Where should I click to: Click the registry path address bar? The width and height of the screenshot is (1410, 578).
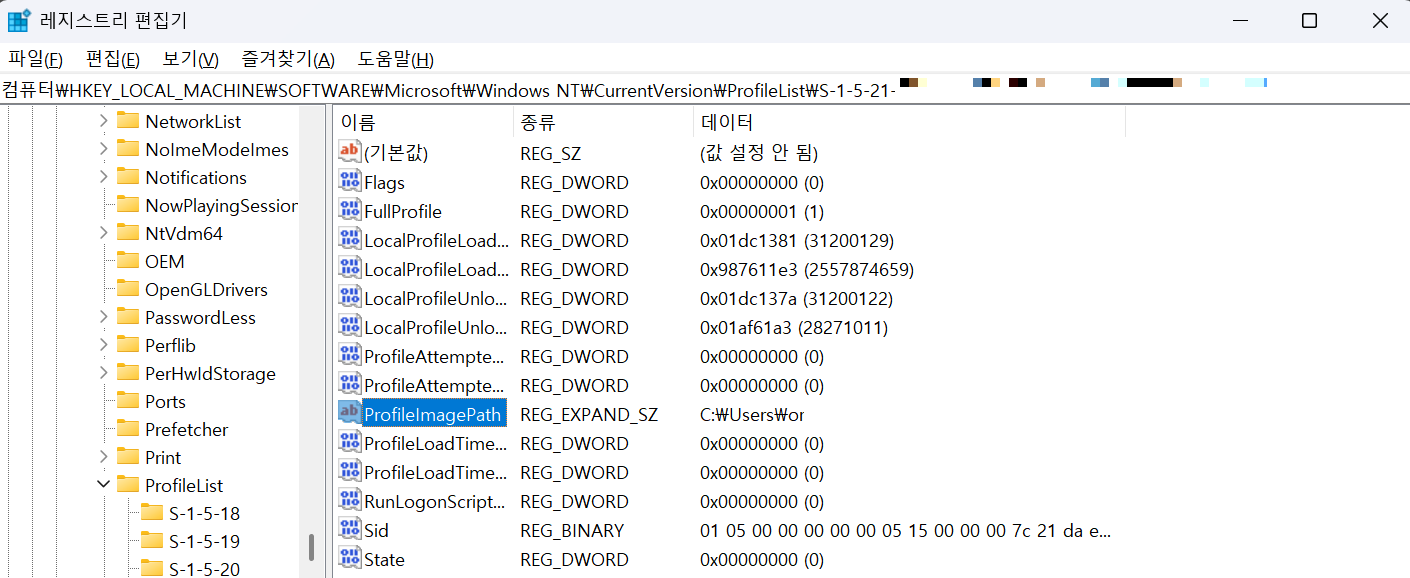click(705, 90)
